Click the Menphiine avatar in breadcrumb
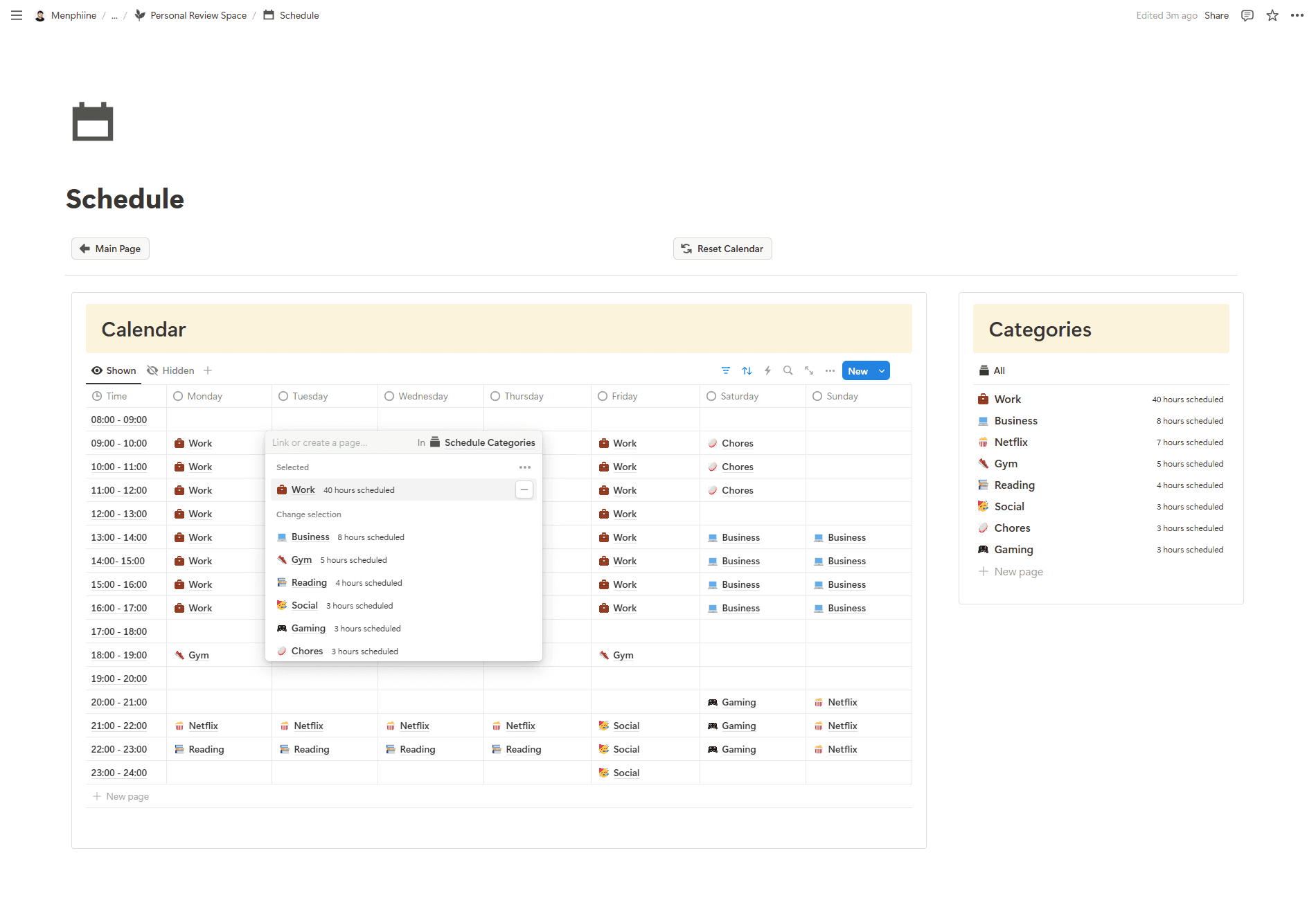The height and width of the screenshot is (898, 1316). 40,15
